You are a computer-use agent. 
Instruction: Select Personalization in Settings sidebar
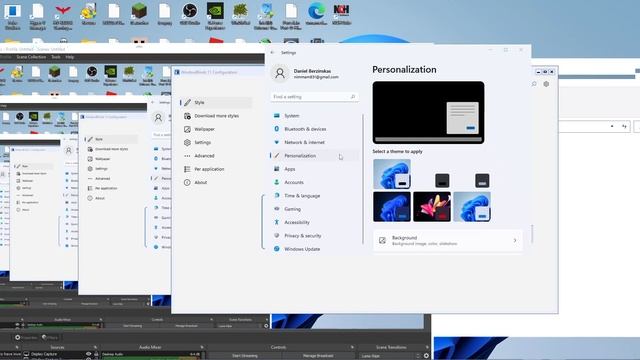click(x=314, y=156)
